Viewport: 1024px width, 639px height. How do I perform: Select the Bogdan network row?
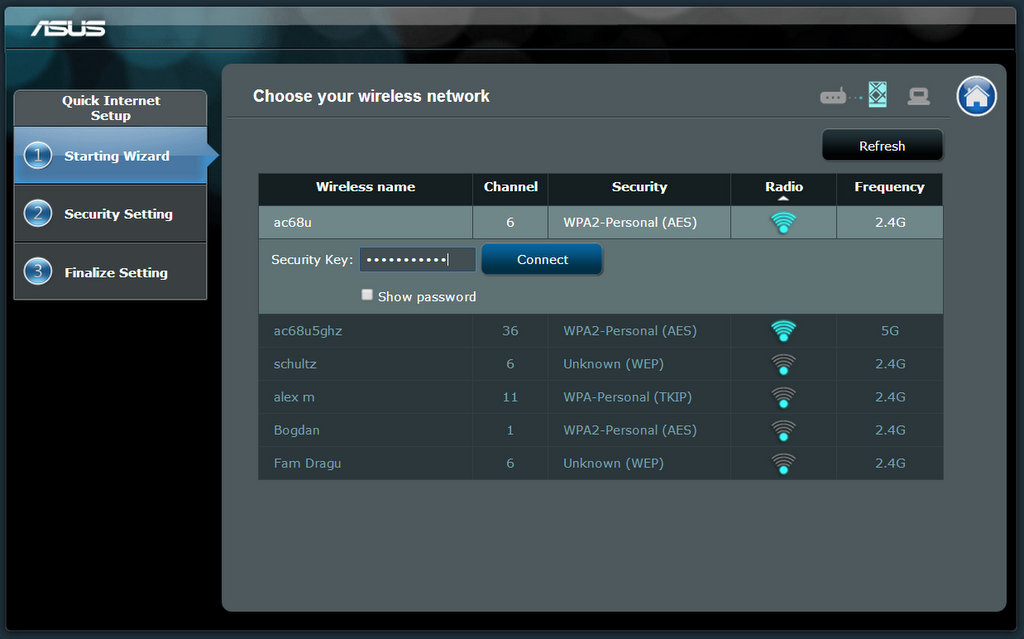[x=601, y=430]
